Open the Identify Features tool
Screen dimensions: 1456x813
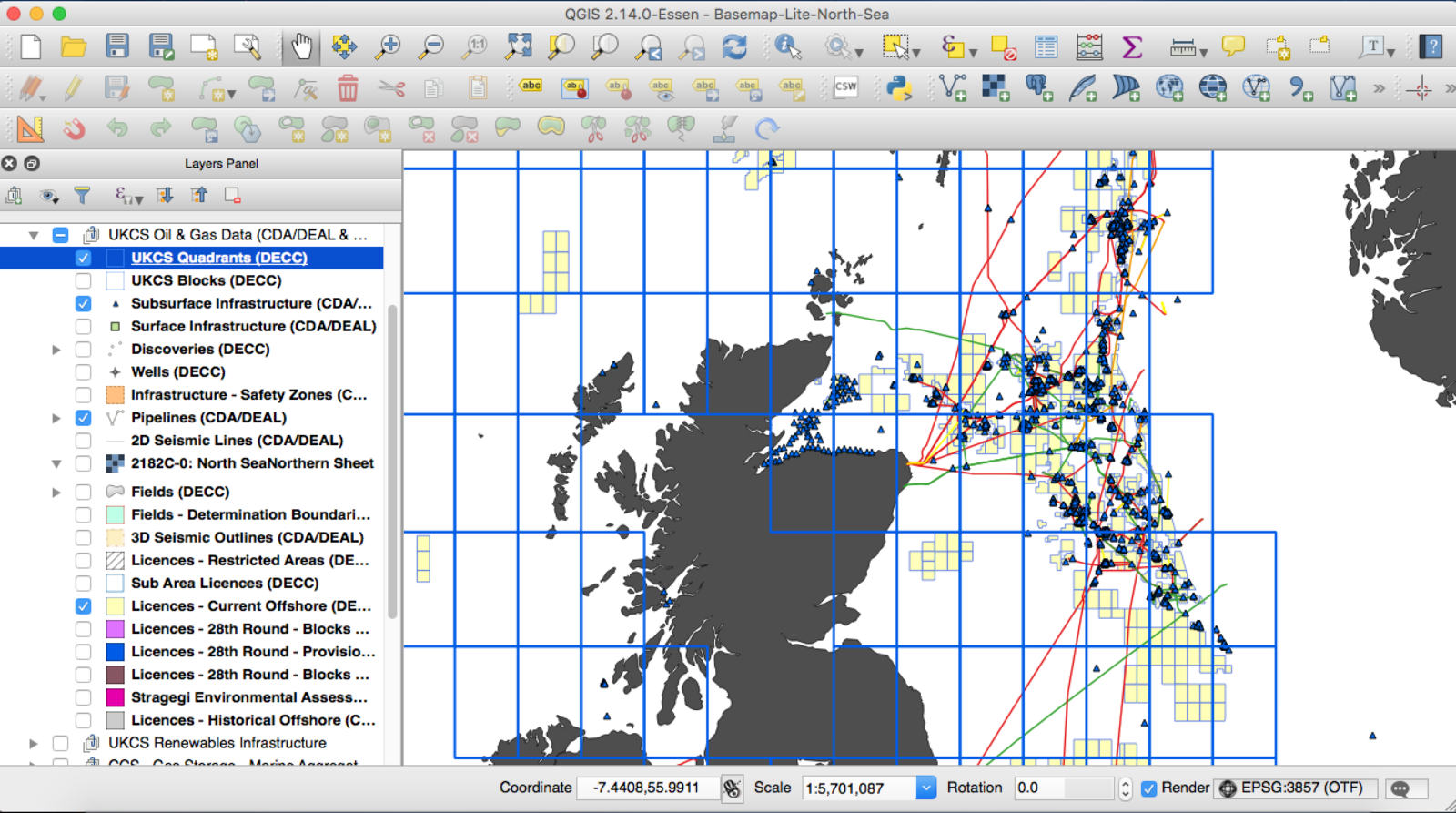pyautogui.click(x=787, y=46)
